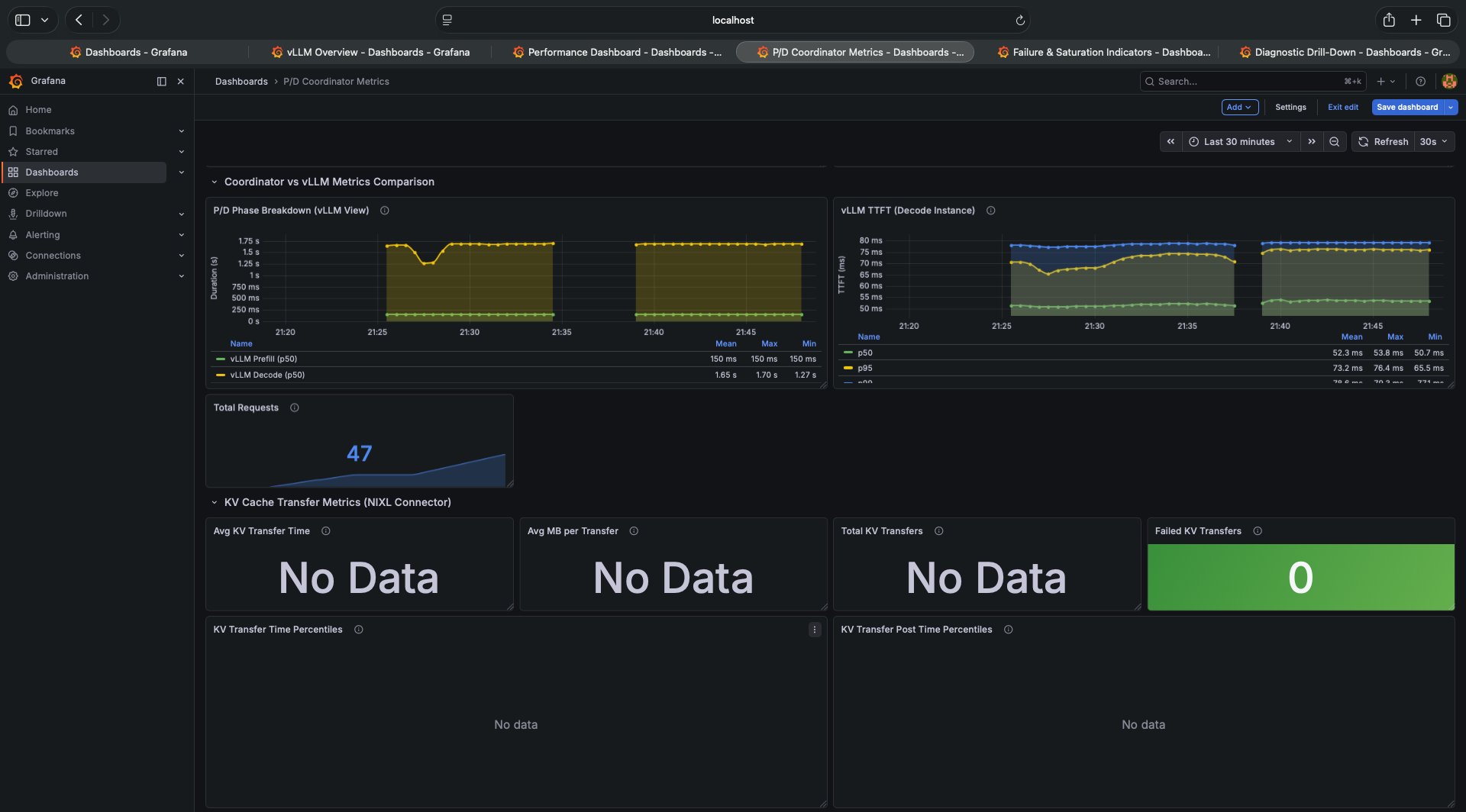1466x812 pixels.
Task: Show vLLM TTFT panel info icon
Action: [990, 211]
